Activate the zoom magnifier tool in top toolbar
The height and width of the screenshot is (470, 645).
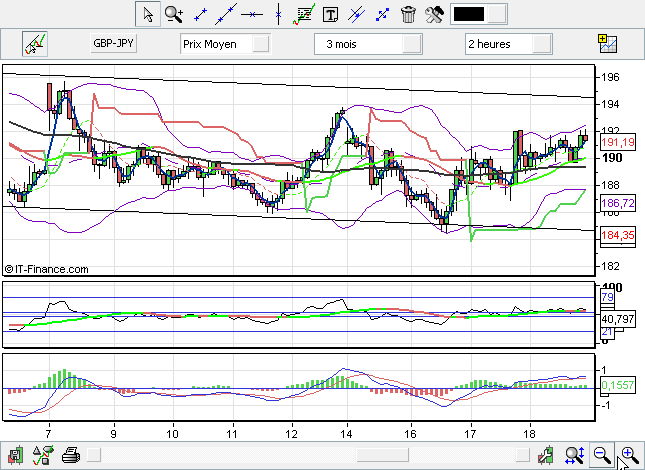click(174, 14)
